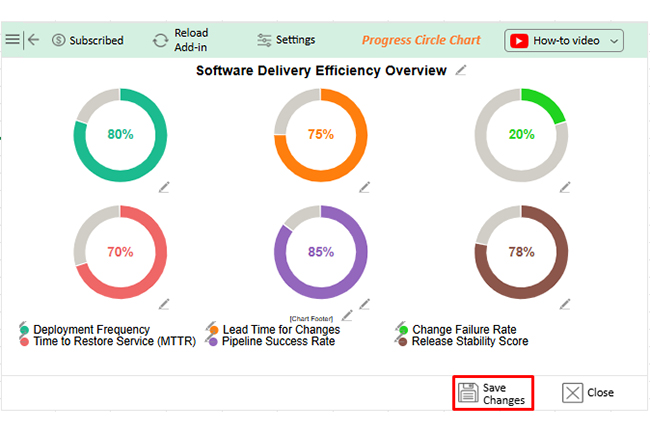Open the hamburger menu
The height and width of the screenshot is (432, 650).
[x=12, y=40]
